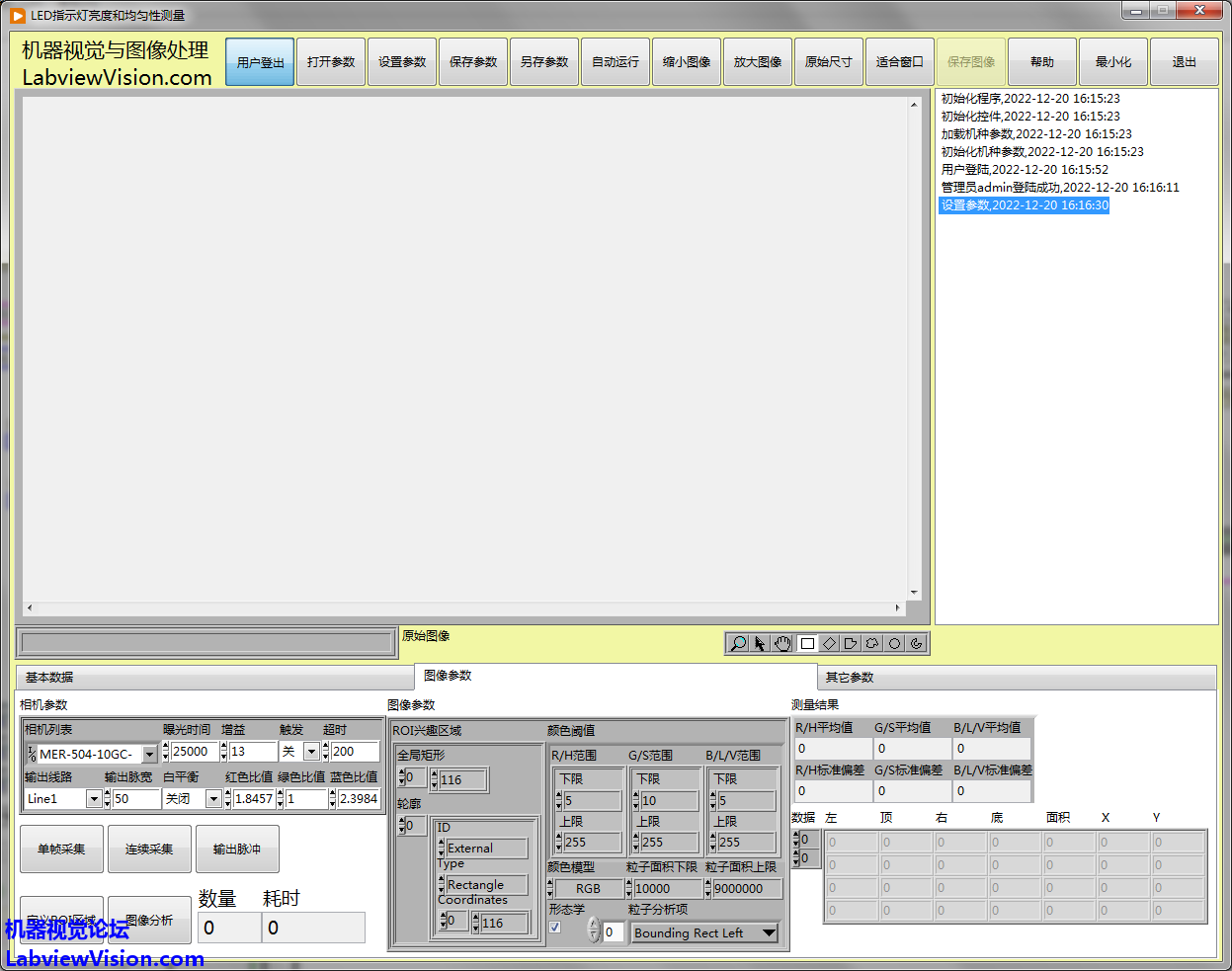Screen dimensions: 1232x971
Task: Open the 输出线路 Line1 dropdown
Action: pyautogui.click(x=94, y=799)
